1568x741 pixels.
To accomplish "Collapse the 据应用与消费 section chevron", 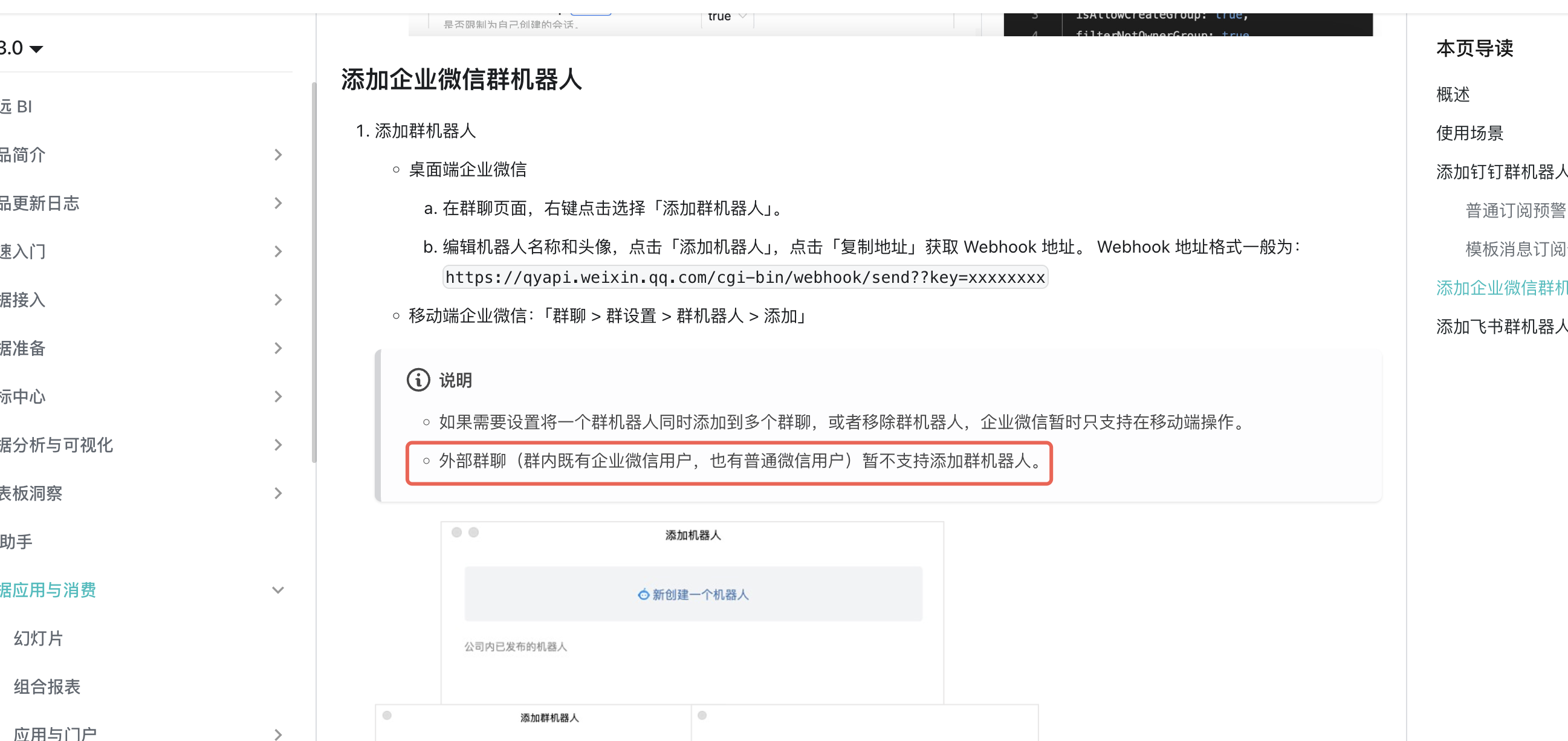I will tap(278, 590).
